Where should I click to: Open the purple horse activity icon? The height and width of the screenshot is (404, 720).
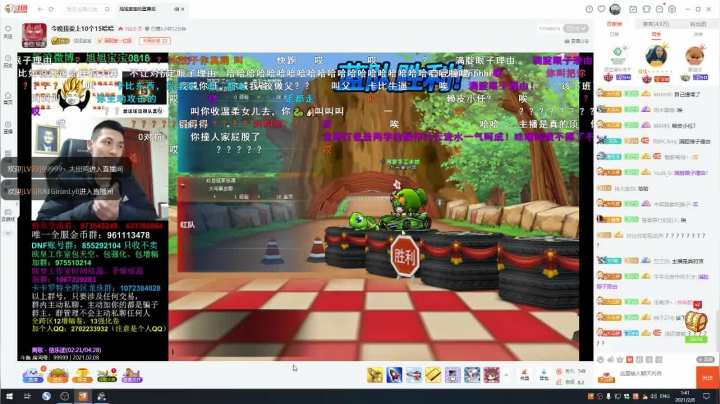[132, 375]
